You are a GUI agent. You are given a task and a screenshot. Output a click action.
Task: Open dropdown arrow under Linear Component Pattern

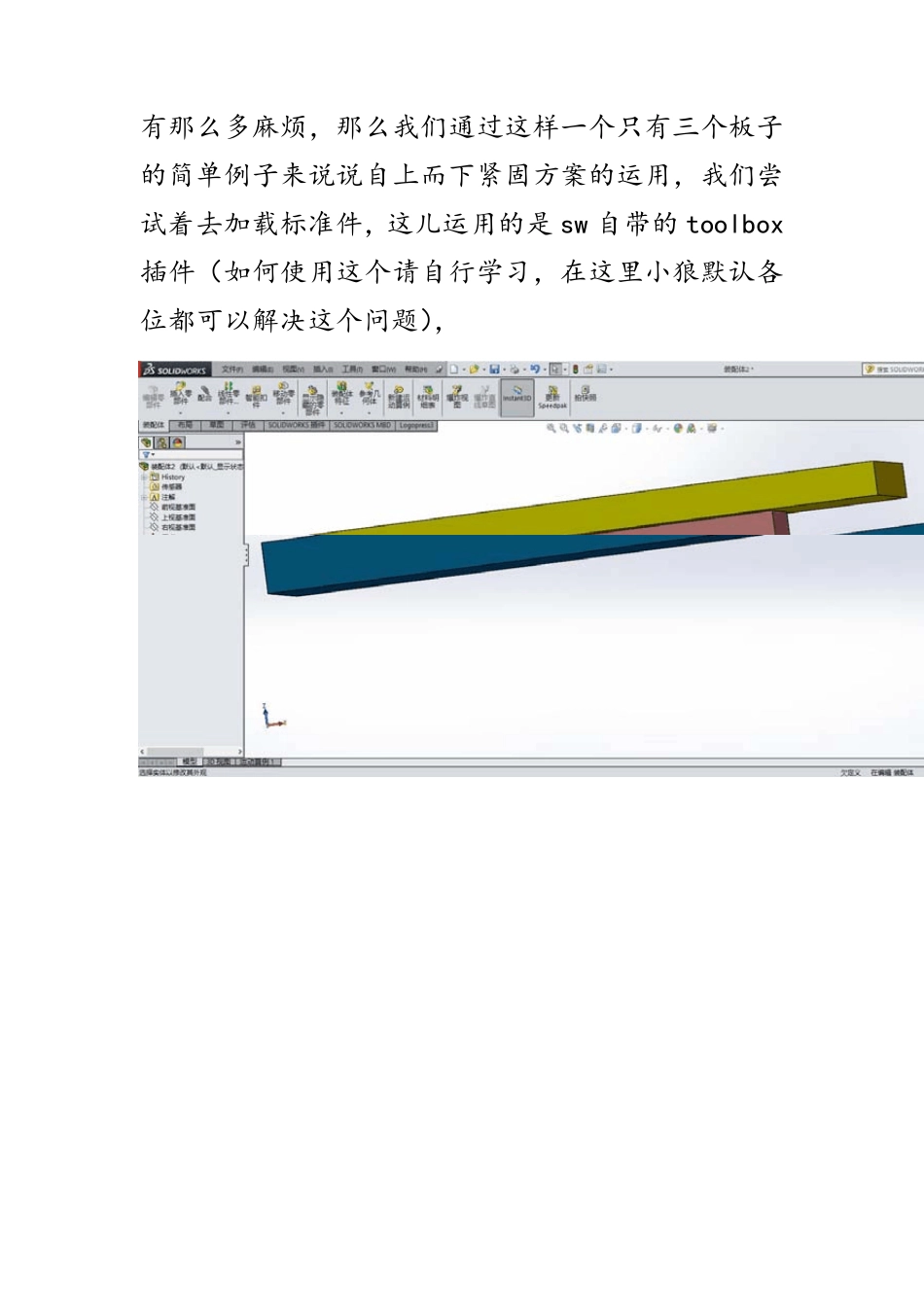point(229,413)
